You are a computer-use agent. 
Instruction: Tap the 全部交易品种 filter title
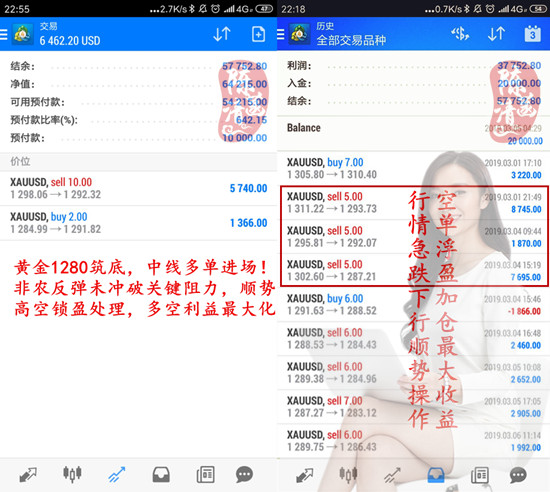(351, 41)
